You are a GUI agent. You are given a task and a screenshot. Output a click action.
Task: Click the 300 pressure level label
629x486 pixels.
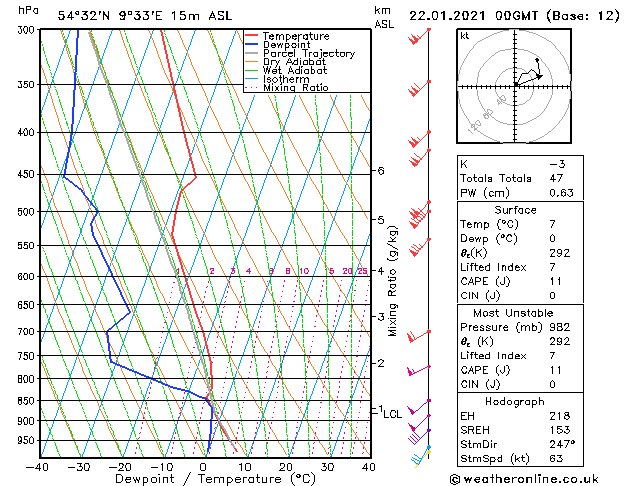[x=28, y=30]
